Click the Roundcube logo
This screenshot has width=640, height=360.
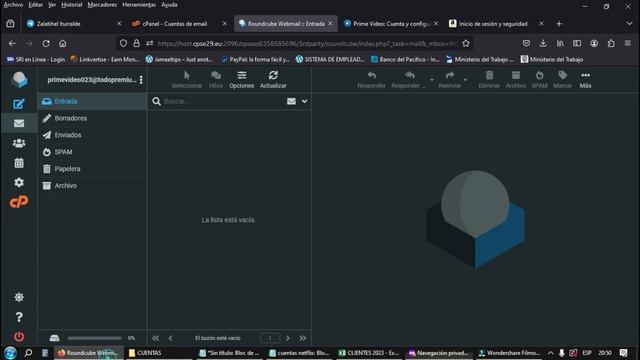(19, 80)
